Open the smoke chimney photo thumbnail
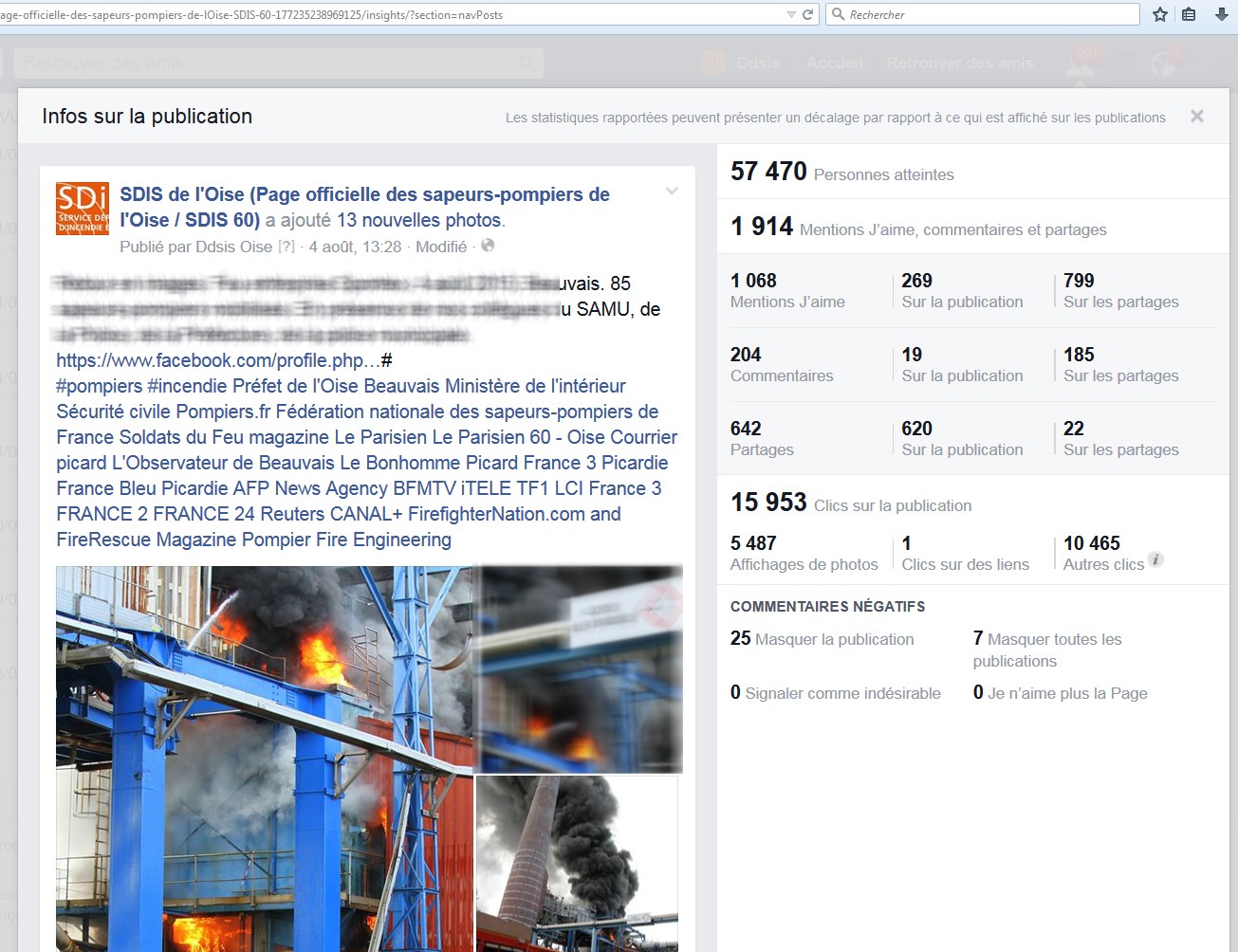Screen dimensions: 1238x952 [577, 863]
